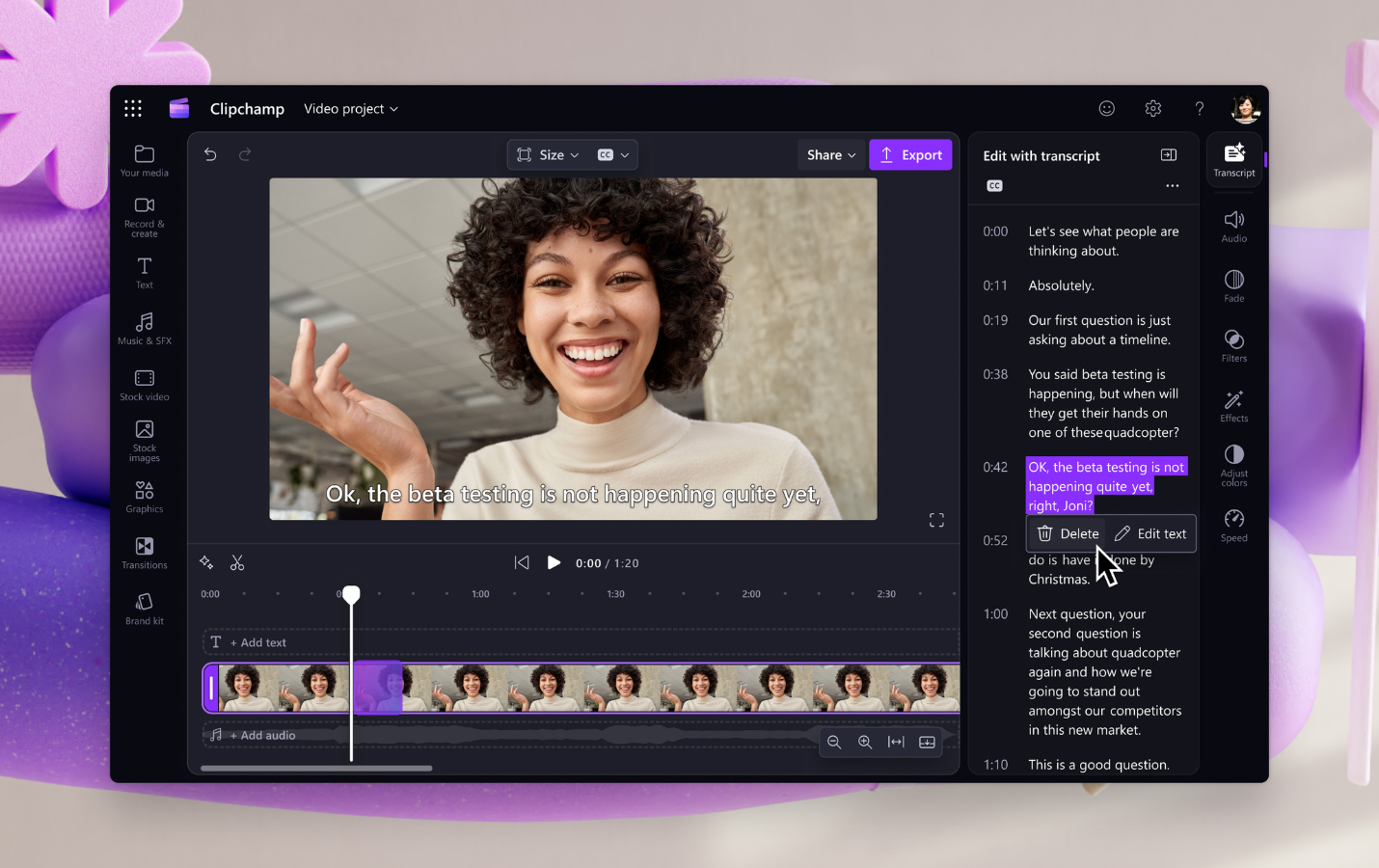Expand the captions CC dropdown in toolbar

[x=613, y=154]
